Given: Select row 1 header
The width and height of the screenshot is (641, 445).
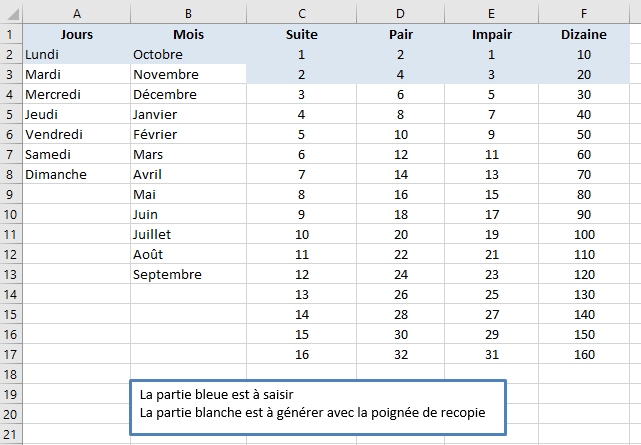Looking at the screenshot, I should click(10, 34).
